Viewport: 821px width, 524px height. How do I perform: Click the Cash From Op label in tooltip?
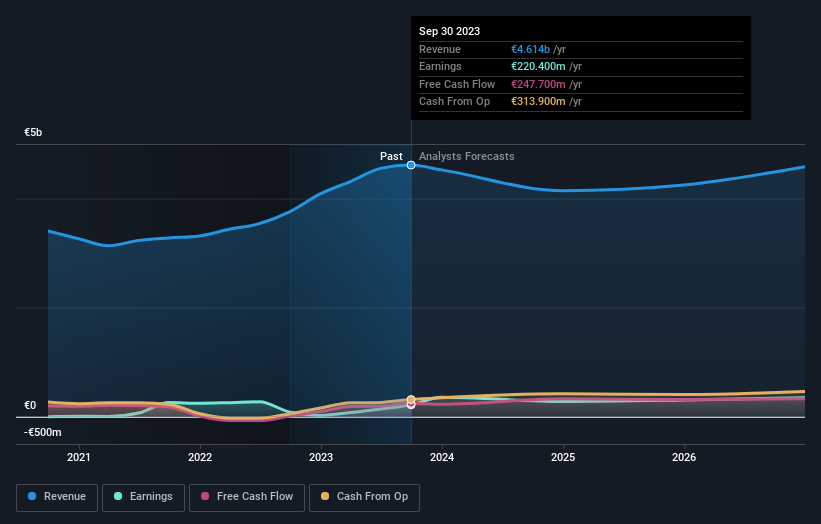pos(454,102)
